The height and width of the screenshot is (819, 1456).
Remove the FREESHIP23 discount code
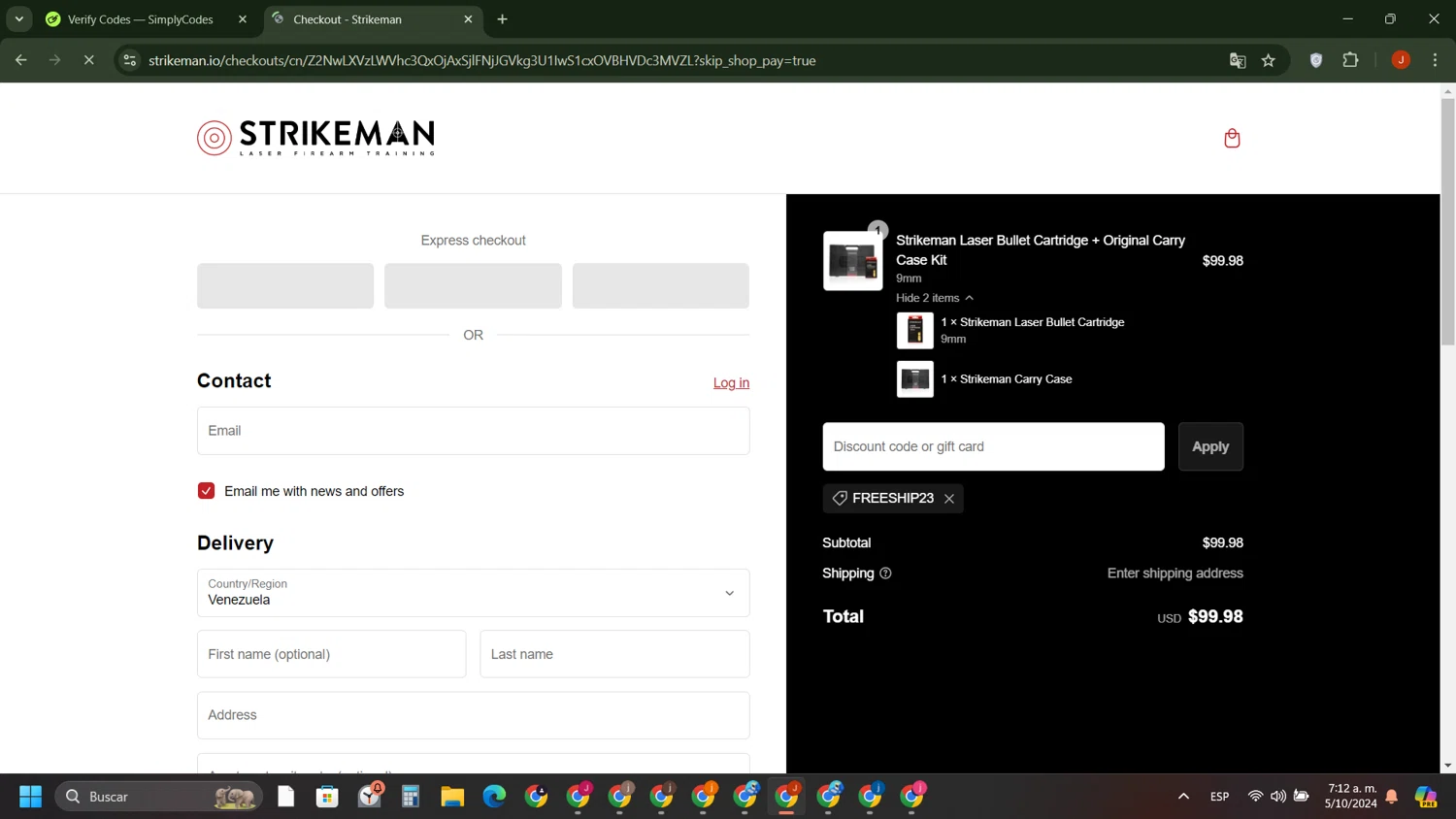(949, 499)
